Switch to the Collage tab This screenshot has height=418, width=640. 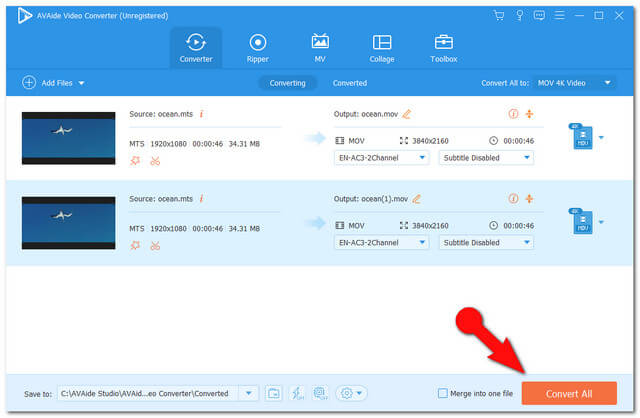[x=382, y=48]
